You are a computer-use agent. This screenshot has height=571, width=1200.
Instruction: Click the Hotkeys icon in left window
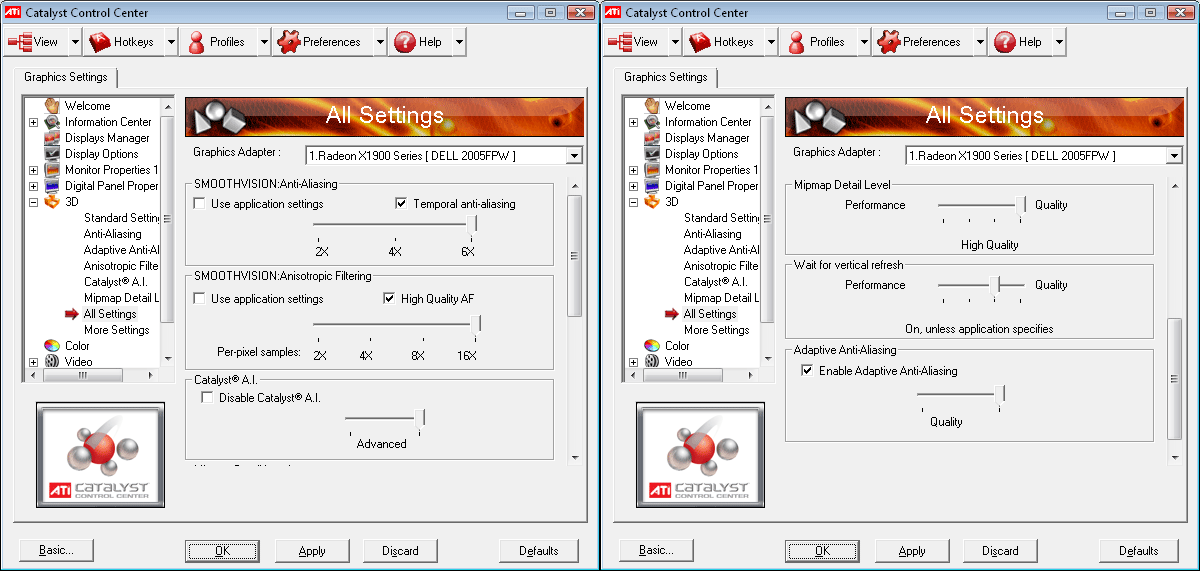pyautogui.click(x=99, y=42)
